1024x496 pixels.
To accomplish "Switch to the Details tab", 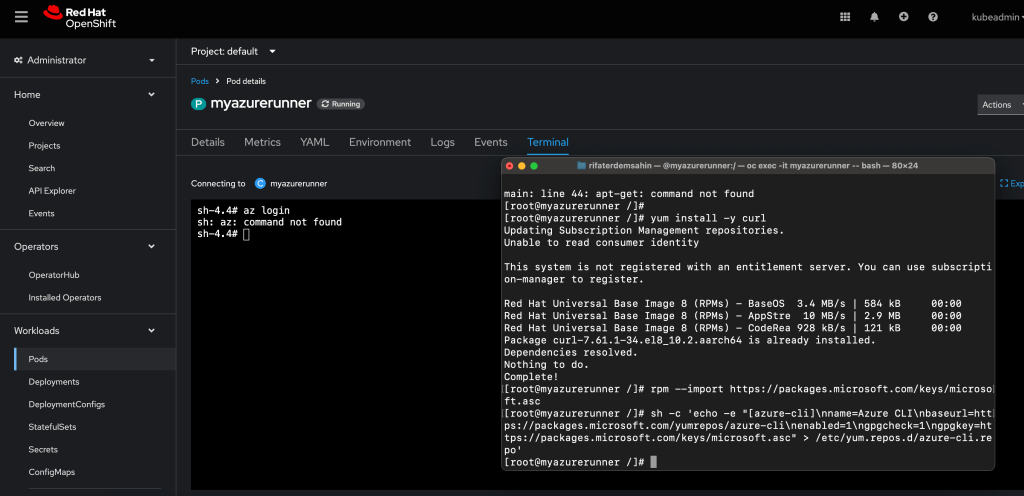I will [208, 142].
